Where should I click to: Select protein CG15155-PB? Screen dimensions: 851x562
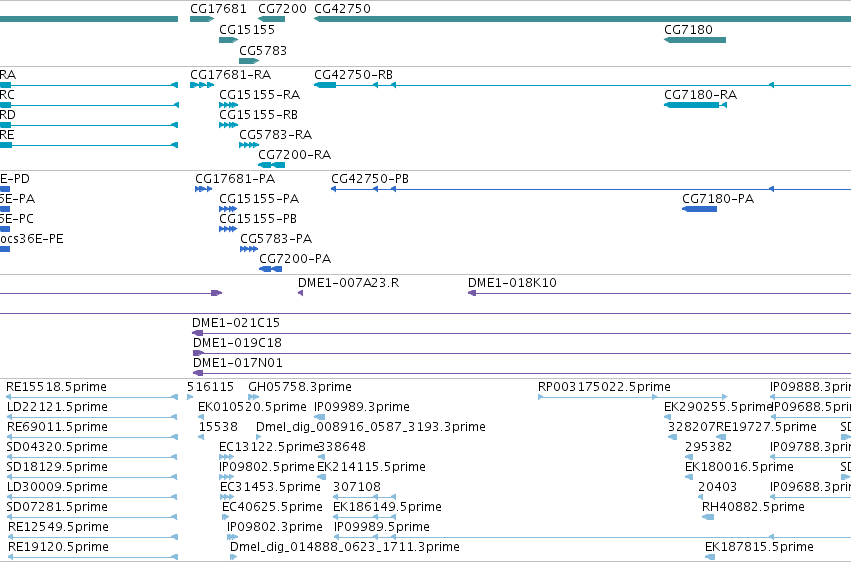tap(258, 219)
